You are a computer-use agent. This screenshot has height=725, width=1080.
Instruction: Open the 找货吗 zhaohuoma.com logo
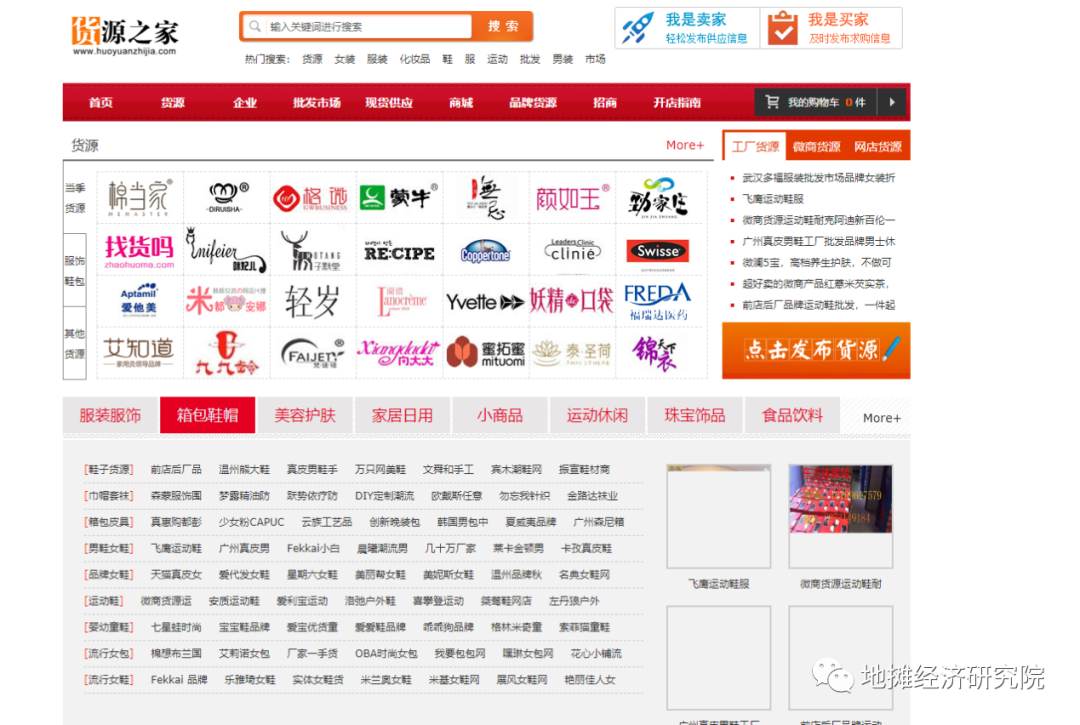pos(140,251)
